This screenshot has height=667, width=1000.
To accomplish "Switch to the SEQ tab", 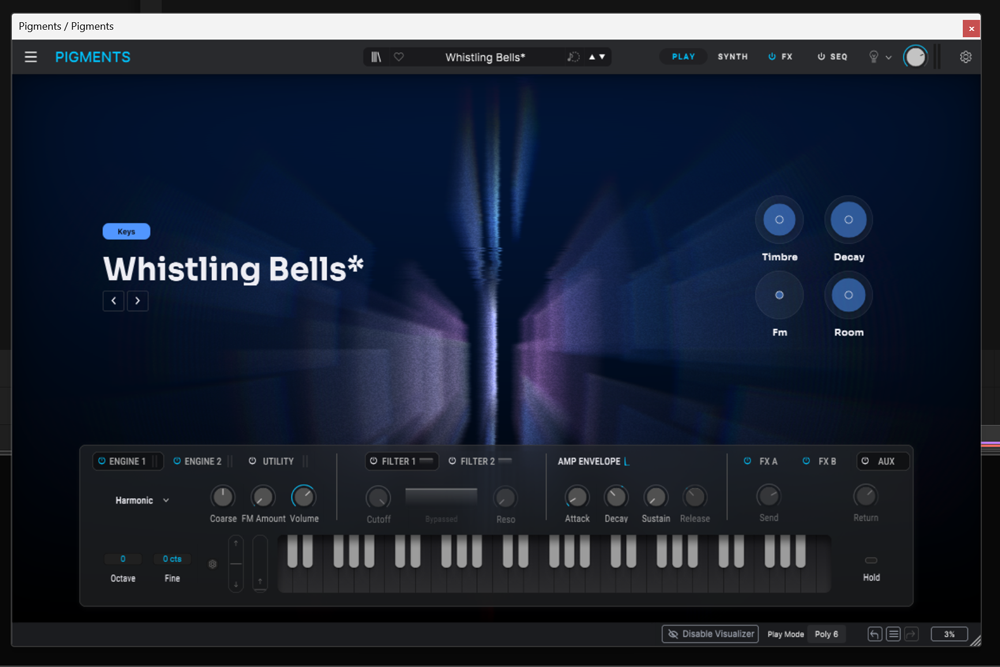I will click(x=832, y=57).
